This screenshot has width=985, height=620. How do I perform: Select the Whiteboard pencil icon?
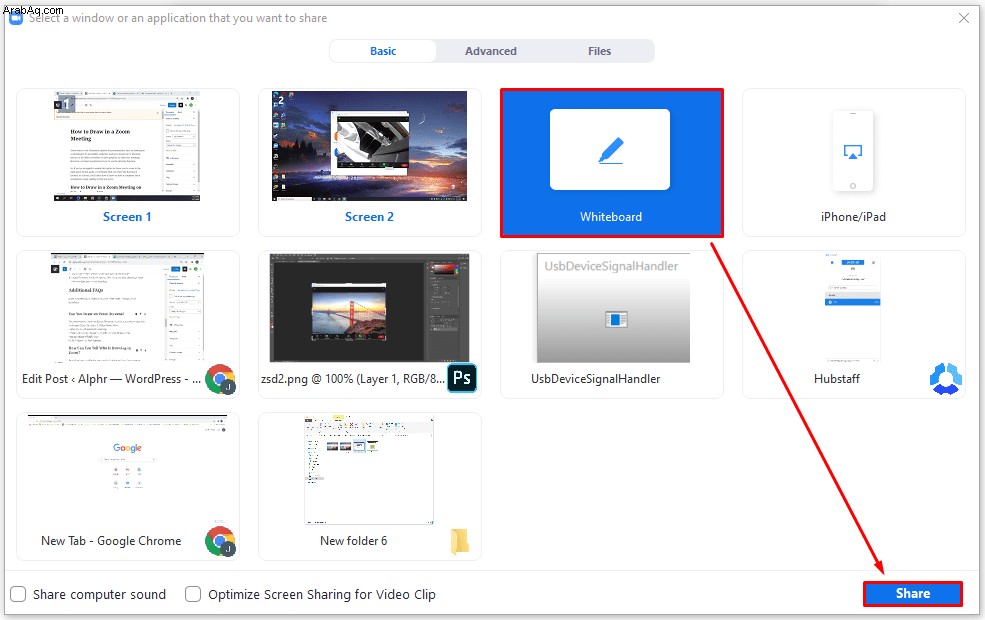611,151
